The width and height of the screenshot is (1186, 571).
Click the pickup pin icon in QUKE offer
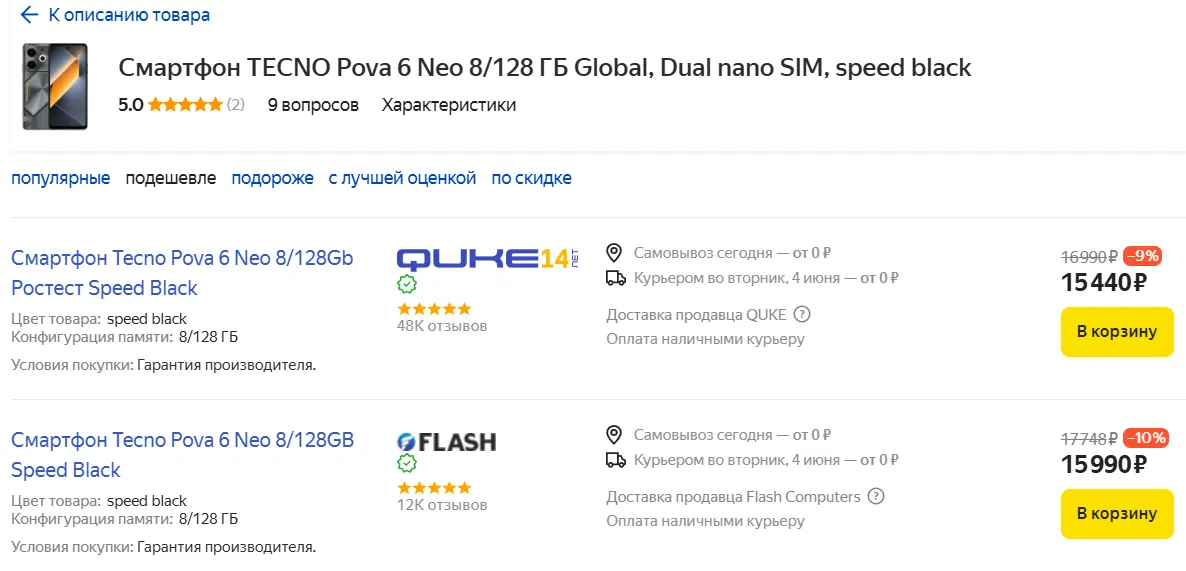coord(615,252)
